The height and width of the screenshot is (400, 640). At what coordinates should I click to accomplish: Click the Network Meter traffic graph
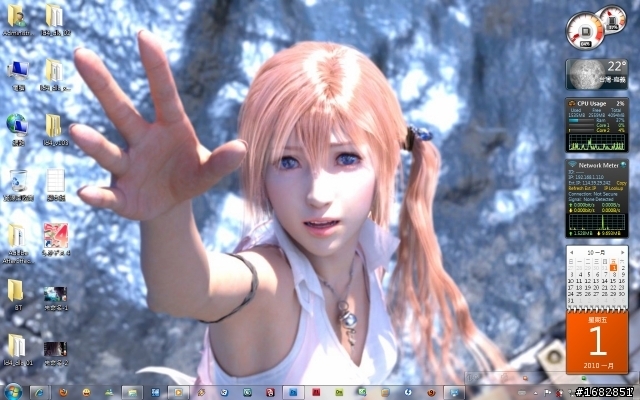(597, 222)
